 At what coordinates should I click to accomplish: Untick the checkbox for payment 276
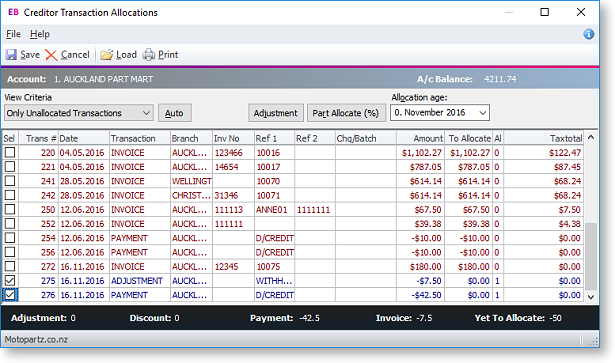click(10, 294)
